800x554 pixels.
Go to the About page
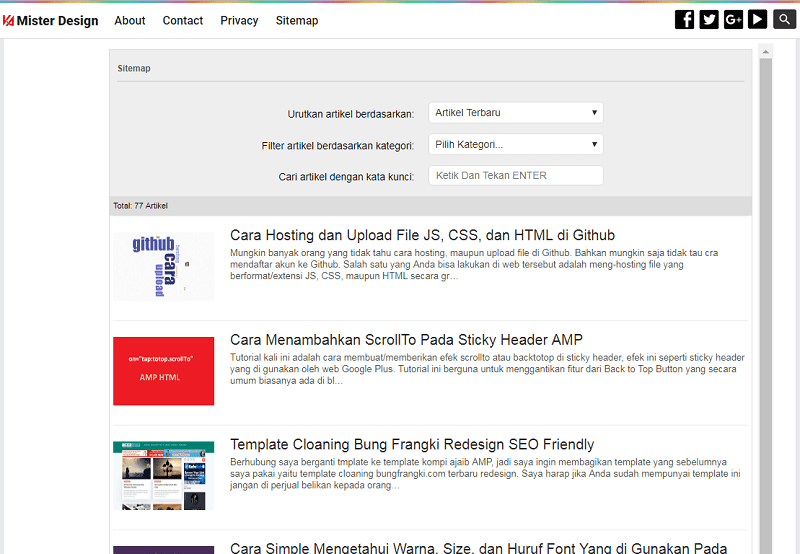point(130,20)
